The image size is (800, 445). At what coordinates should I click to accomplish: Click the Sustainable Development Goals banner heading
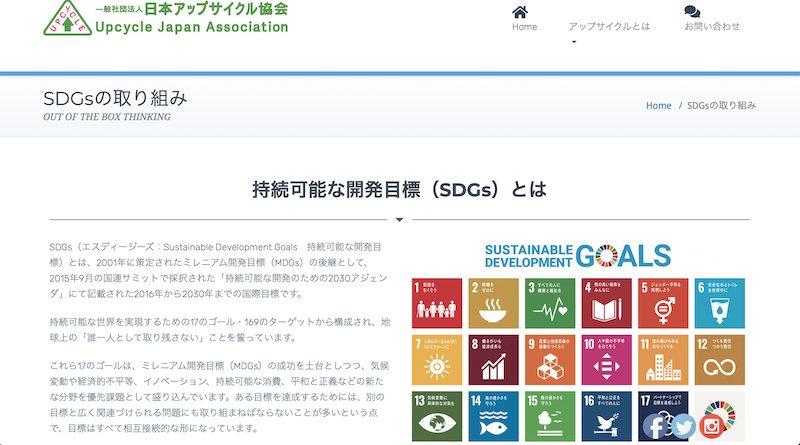(x=578, y=254)
